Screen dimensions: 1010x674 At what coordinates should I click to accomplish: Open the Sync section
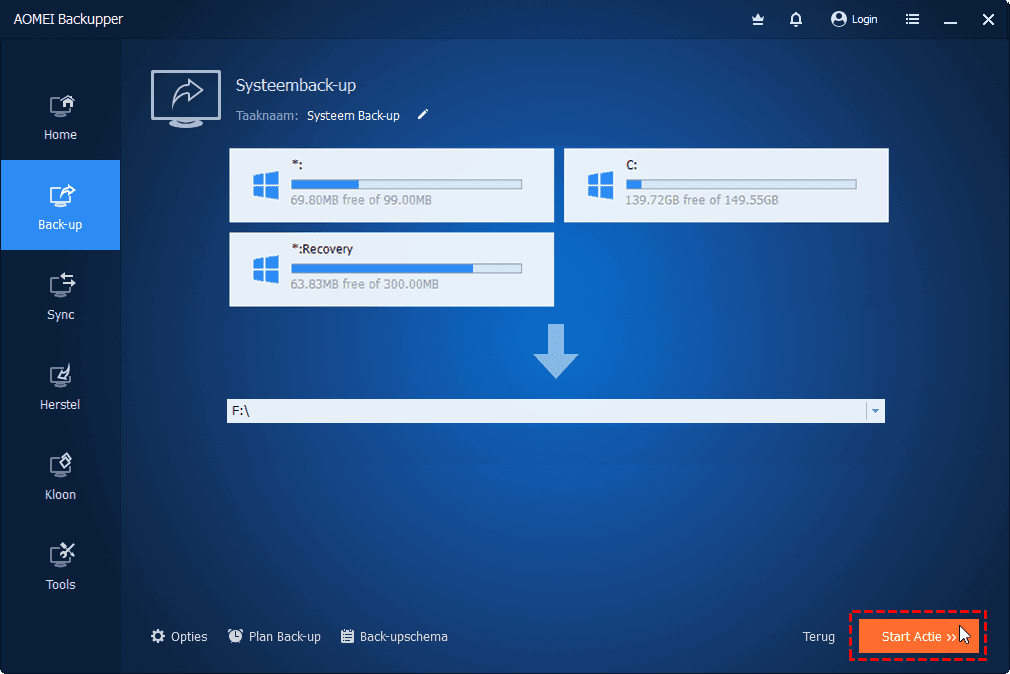coord(60,296)
